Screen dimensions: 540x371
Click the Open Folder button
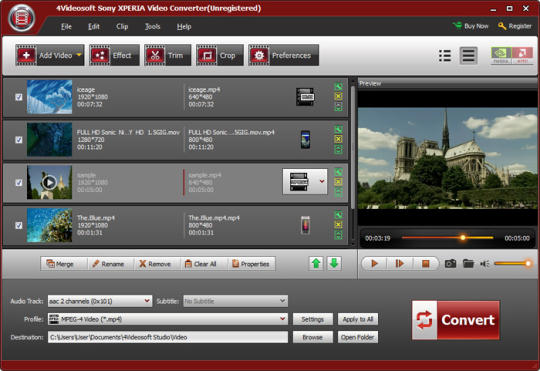(358, 337)
